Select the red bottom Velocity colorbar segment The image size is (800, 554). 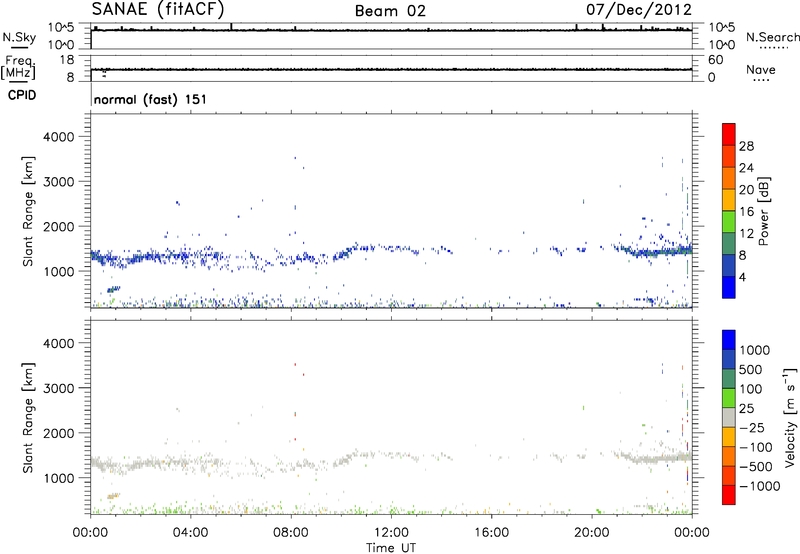coord(729,495)
